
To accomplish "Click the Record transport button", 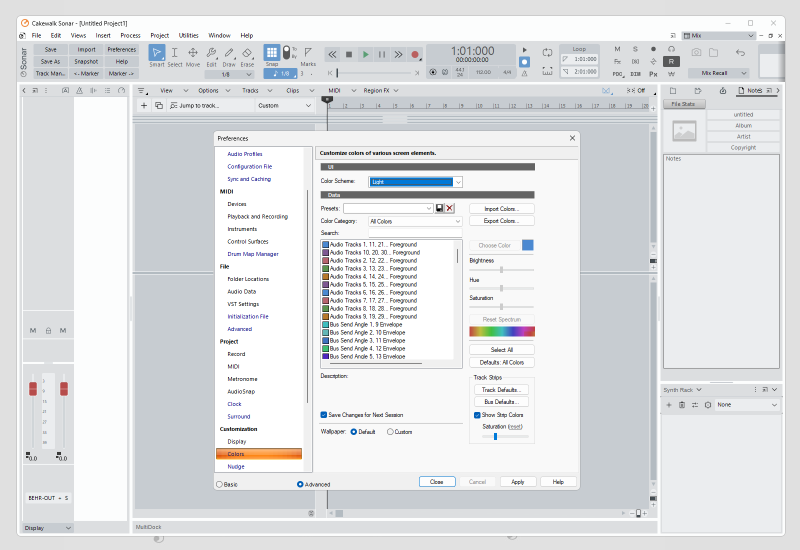I will [415, 54].
